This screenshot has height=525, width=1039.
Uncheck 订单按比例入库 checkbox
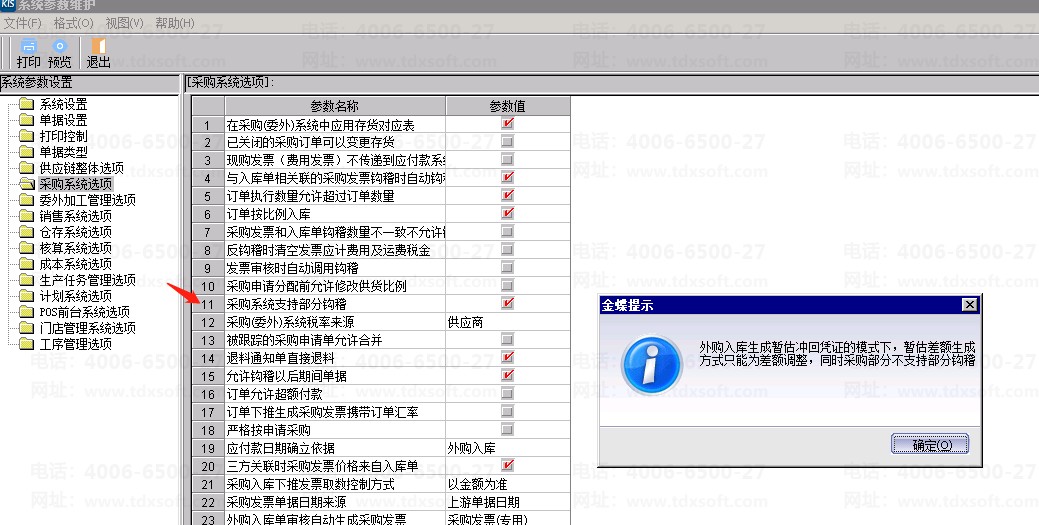pyautogui.click(x=508, y=213)
